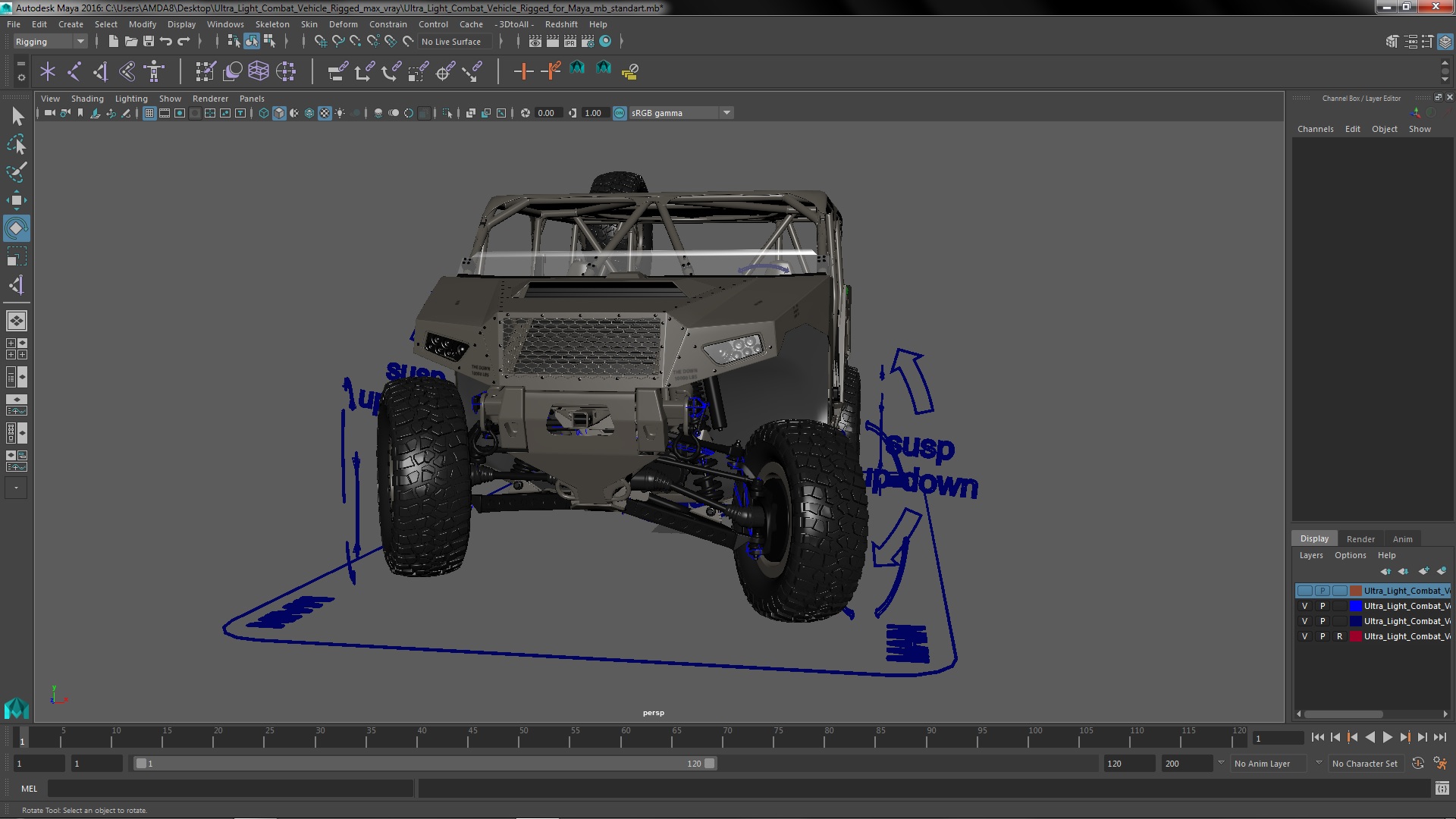This screenshot has height=819, width=1456.
Task: Switch to the Anim layer tab
Action: click(x=1402, y=539)
